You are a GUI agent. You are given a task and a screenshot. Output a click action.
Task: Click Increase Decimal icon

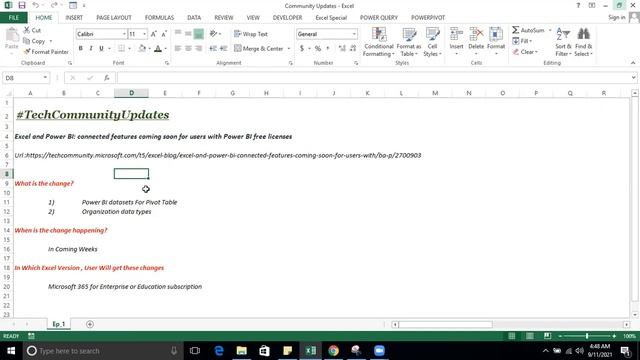(342, 49)
